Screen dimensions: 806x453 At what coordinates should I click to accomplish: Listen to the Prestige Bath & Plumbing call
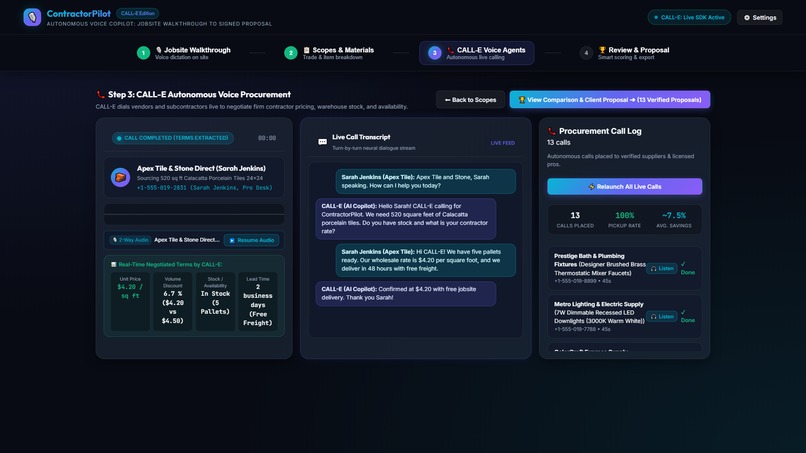pyautogui.click(x=662, y=268)
